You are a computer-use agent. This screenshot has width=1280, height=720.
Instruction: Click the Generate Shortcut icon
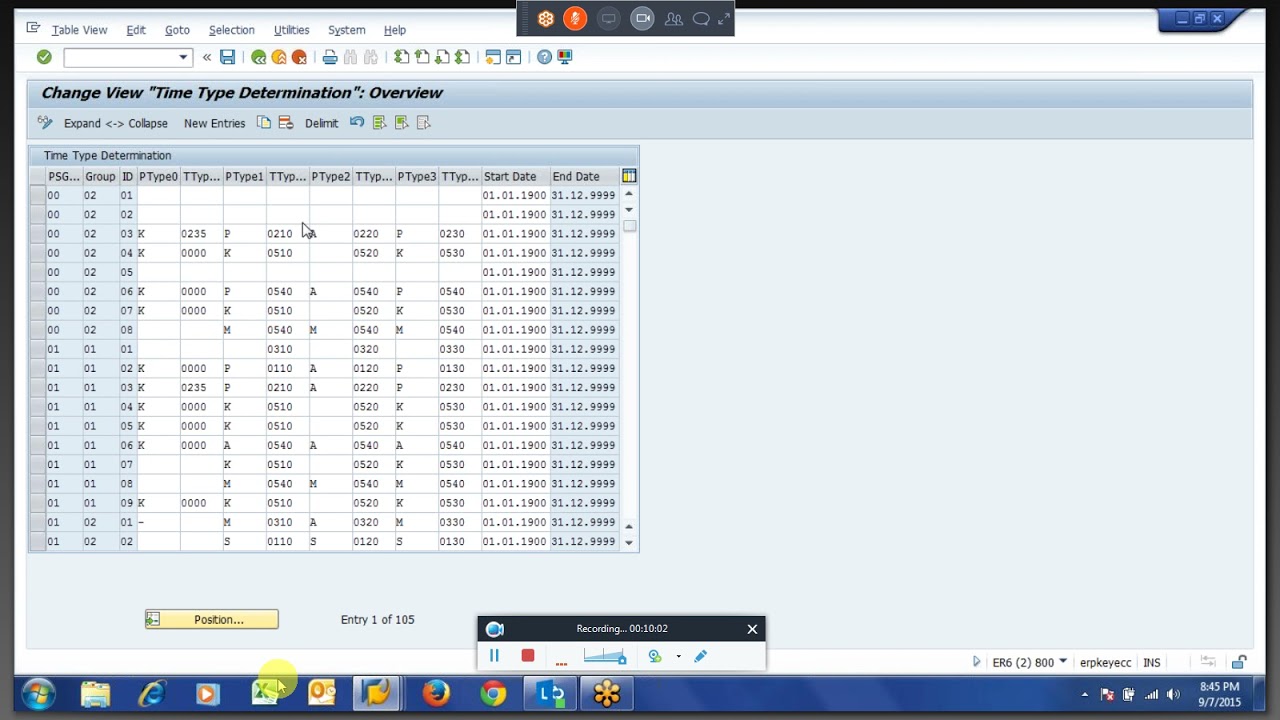[x=513, y=57]
